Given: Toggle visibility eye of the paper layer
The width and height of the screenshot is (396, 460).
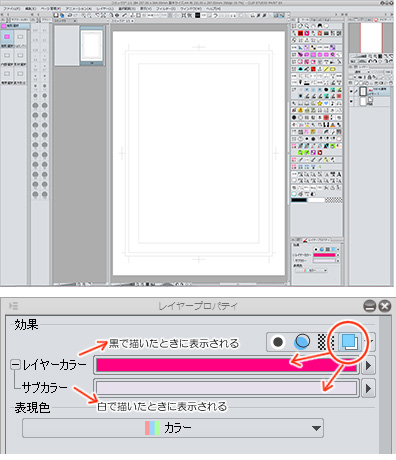Looking at the screenshot, I should pyautogui.click(x=351, y=101).
